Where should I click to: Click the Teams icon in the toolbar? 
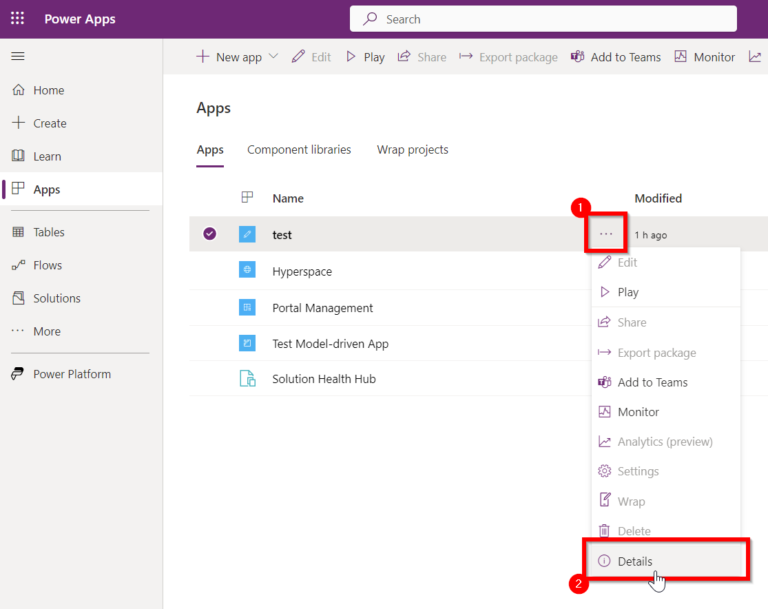coord(577,56)
